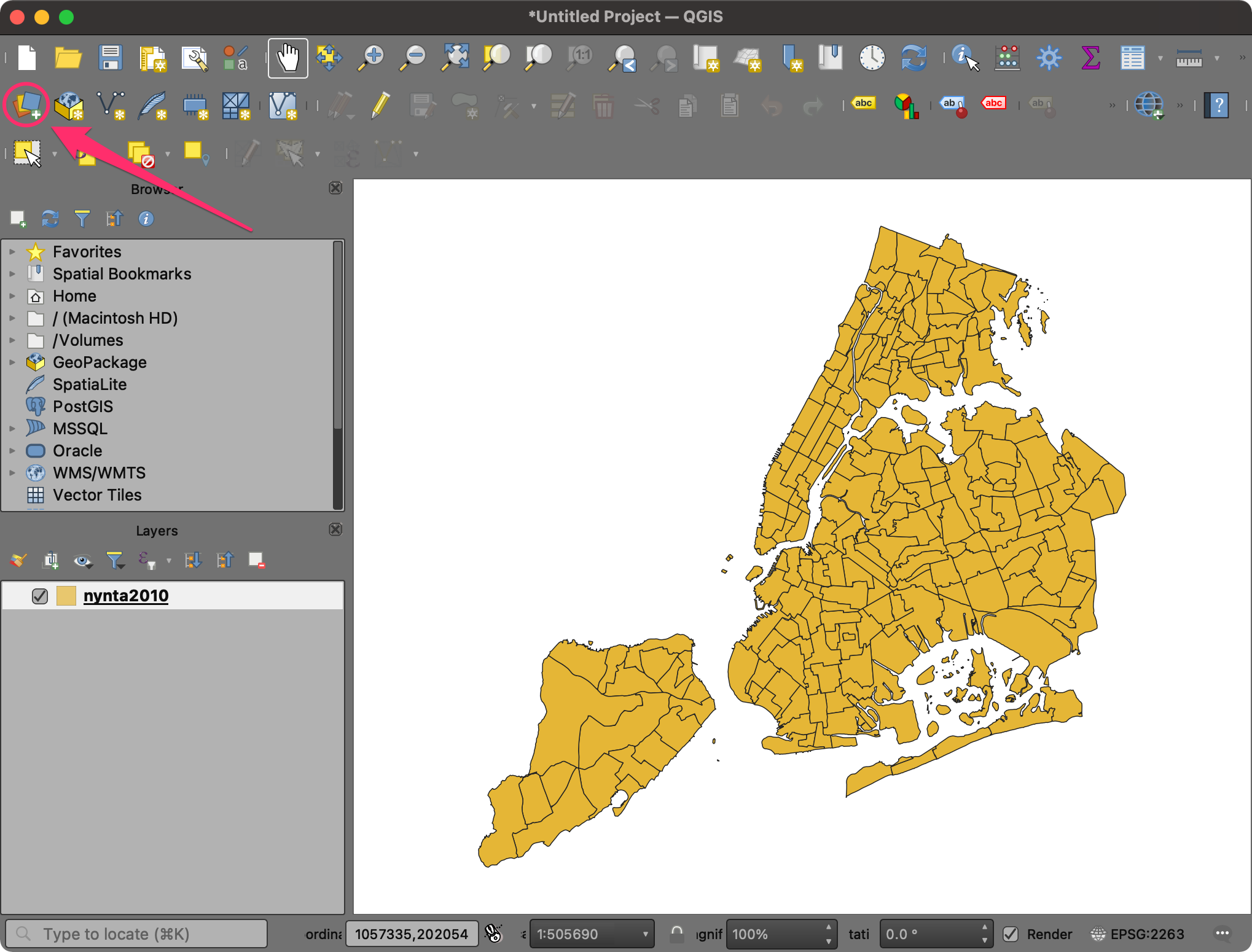Screen dimensions: 1252x952
Task: Create a new SpatiaLite layer
Action: [x=152, y=105]
